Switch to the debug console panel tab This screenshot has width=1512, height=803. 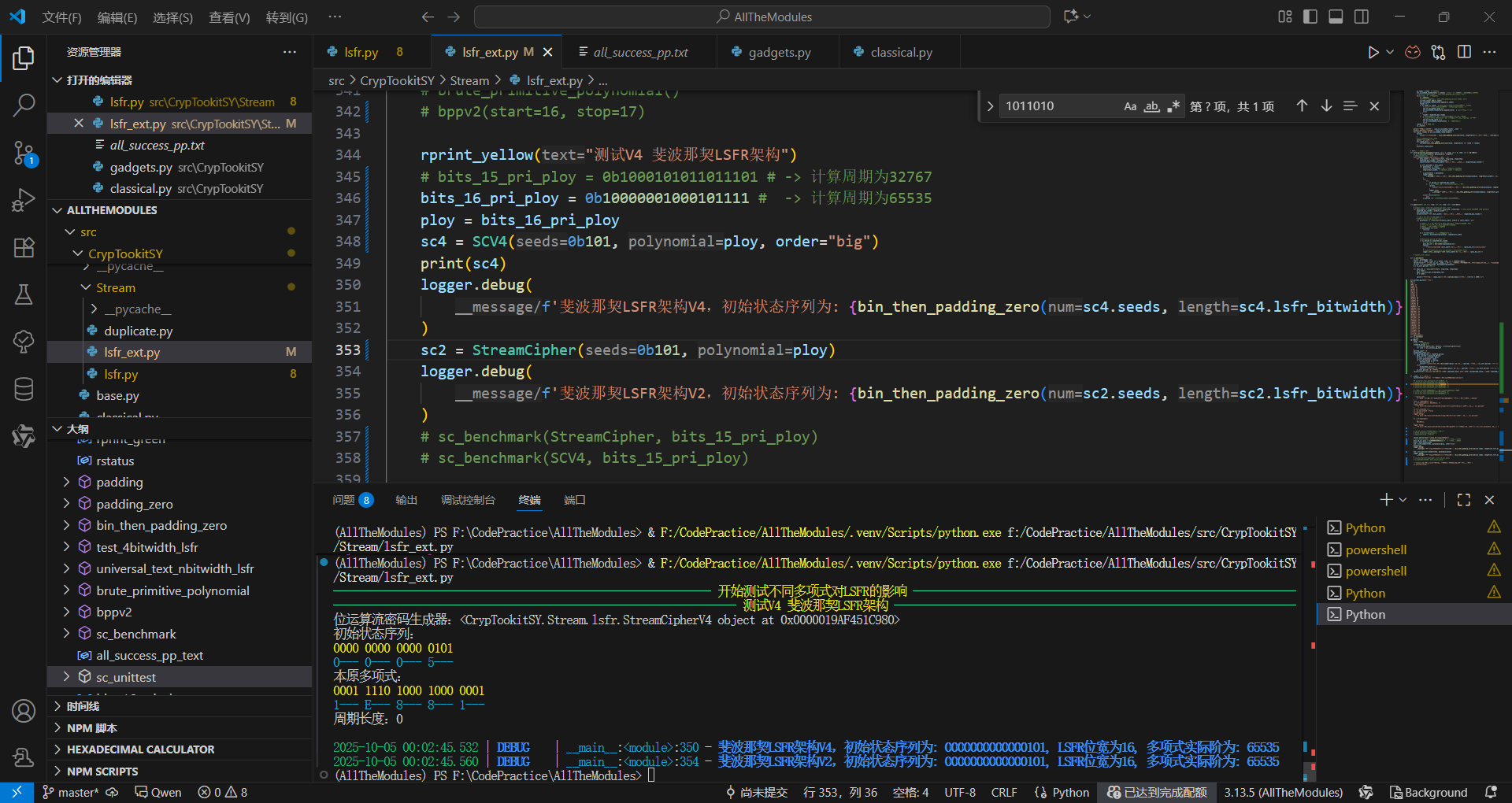pyautogui.click(x=468, y=500)
